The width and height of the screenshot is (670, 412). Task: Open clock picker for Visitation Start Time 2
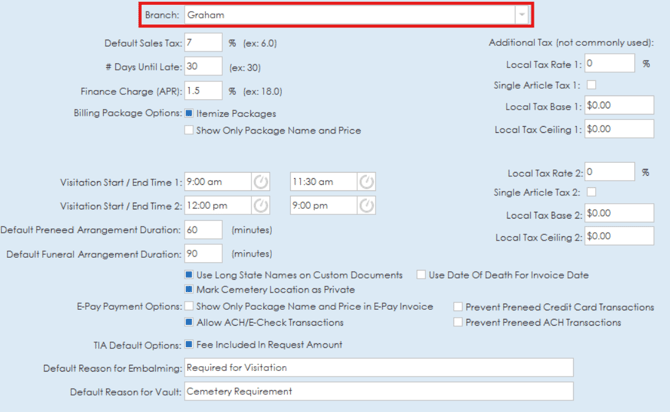pyautogui.click(x=260, y=205)
